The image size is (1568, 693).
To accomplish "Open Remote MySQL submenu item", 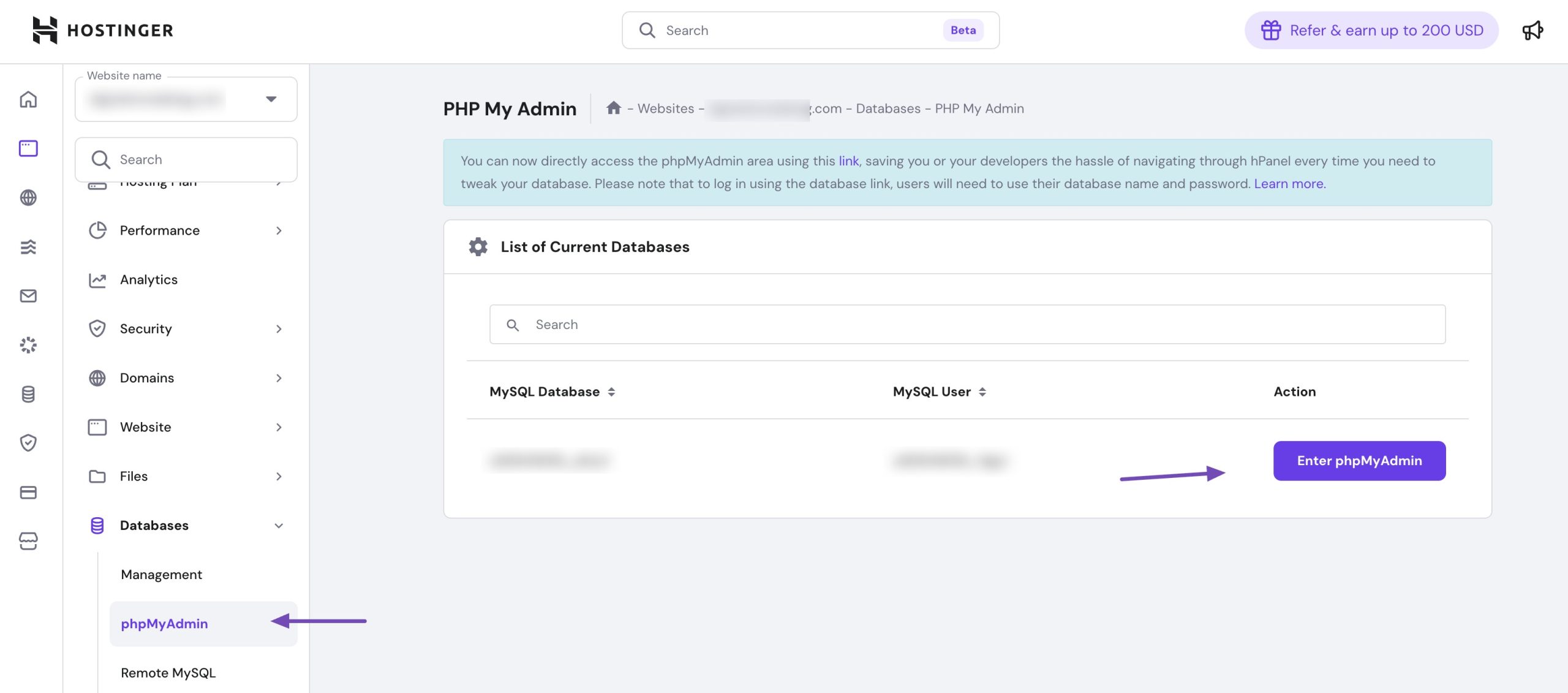I will (168, 673).
